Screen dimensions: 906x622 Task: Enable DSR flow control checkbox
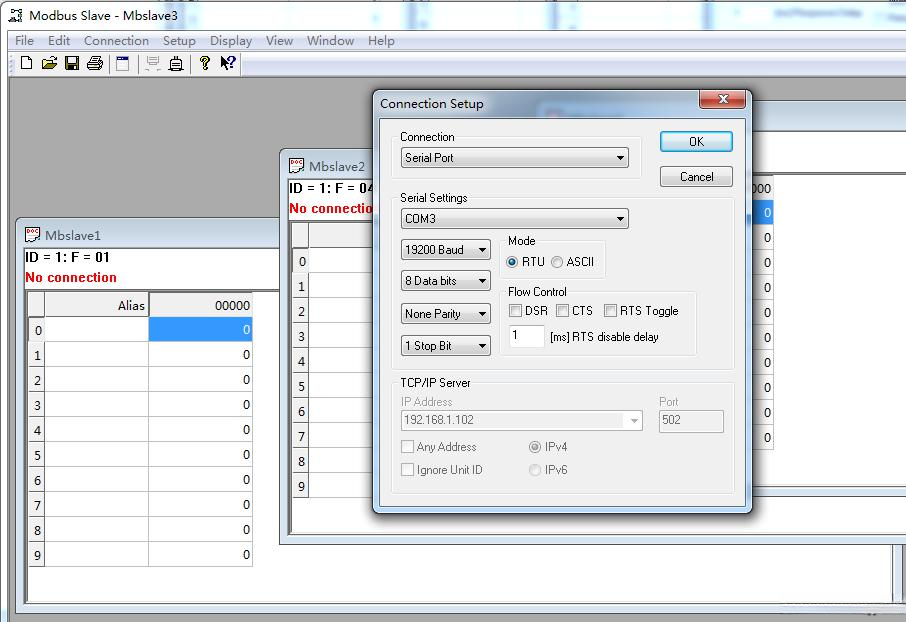[515, 311]
